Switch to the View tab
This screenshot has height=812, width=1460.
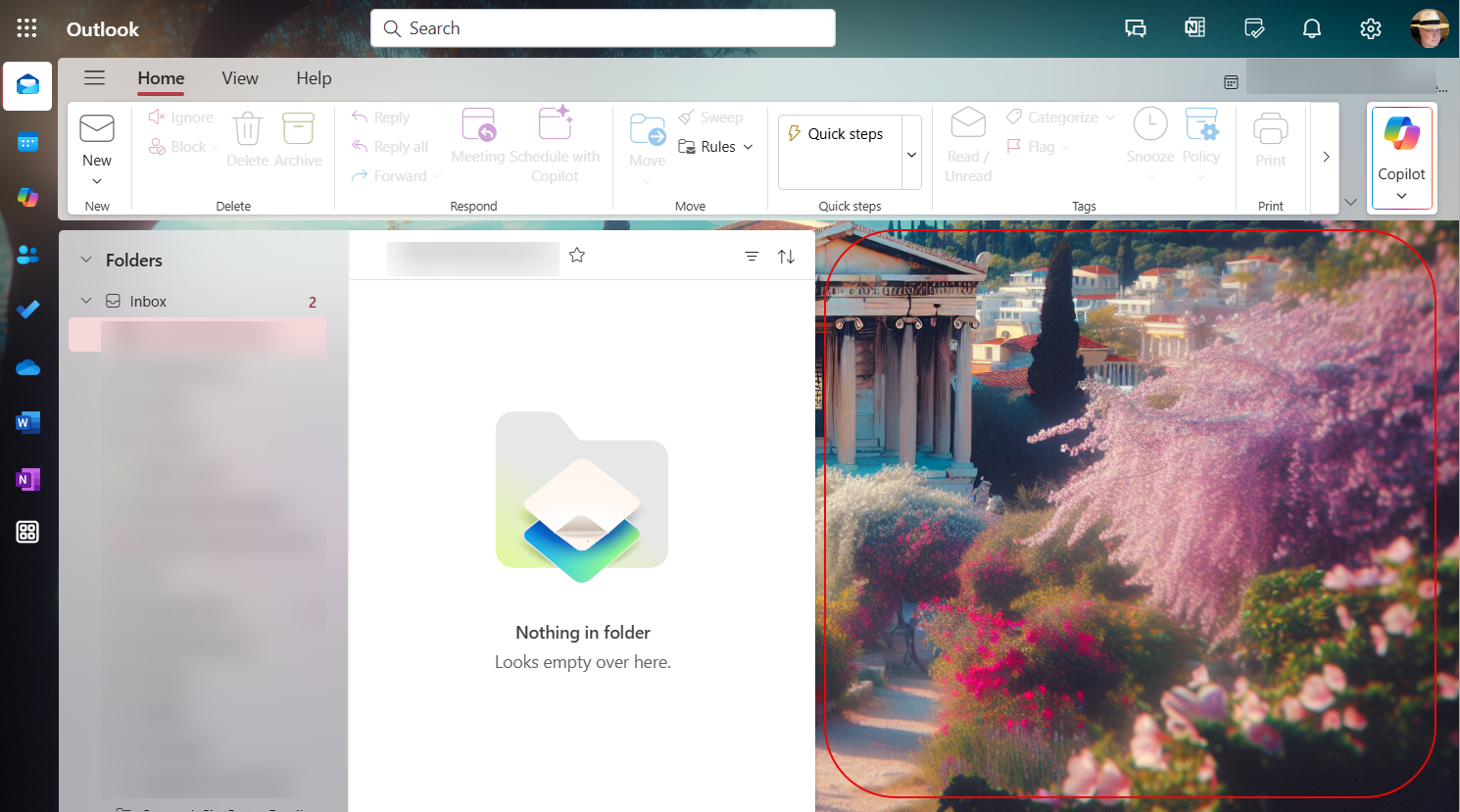[x=239, y=77]
